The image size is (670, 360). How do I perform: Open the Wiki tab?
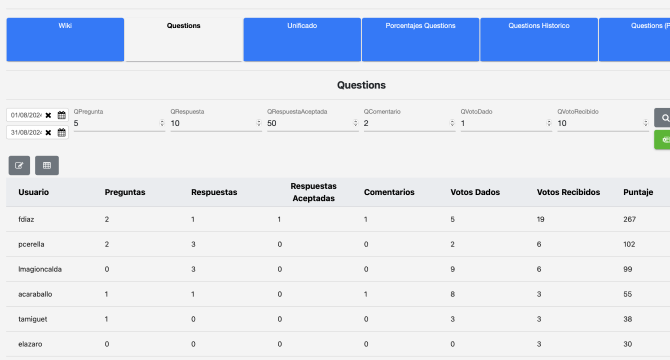tap(65, 40)
